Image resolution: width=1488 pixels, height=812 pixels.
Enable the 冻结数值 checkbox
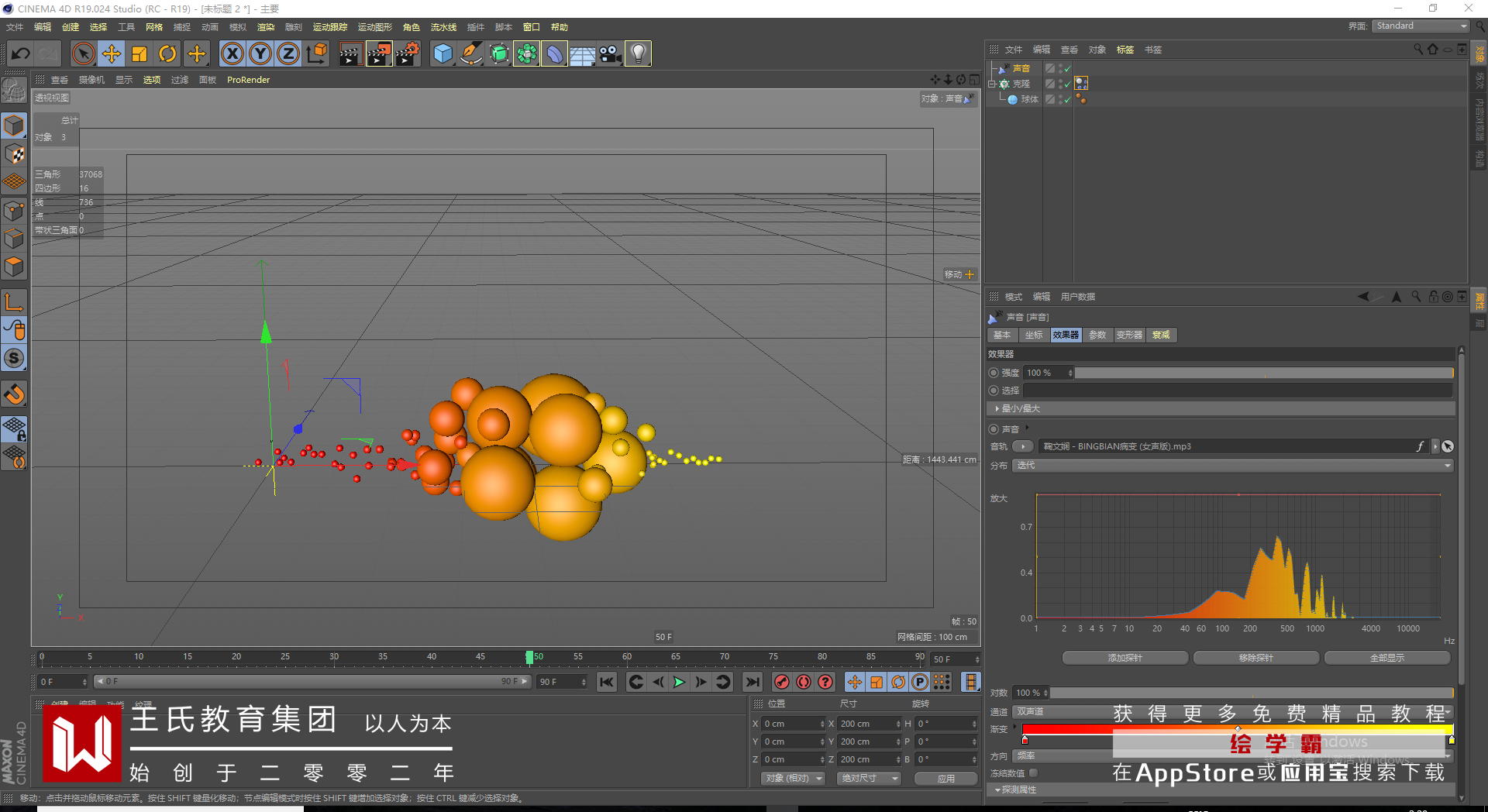coord(1033,772)
